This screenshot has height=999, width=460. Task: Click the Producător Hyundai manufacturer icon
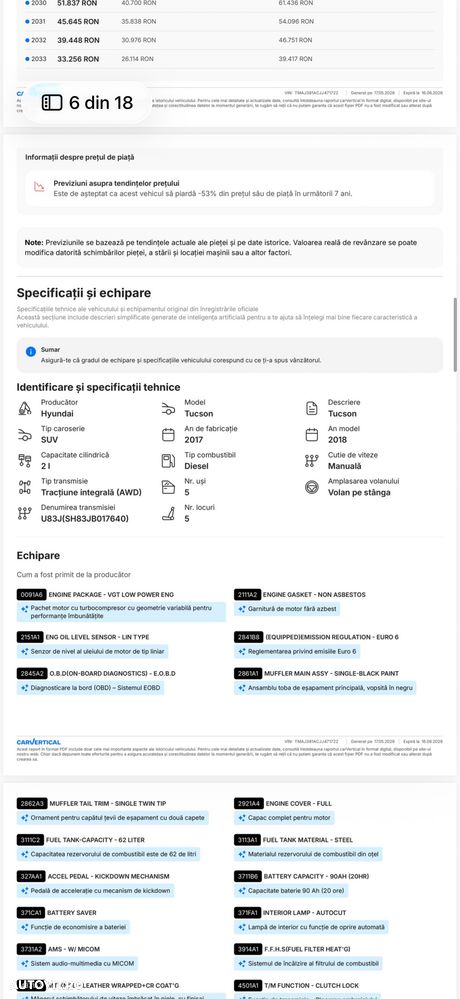25,408
